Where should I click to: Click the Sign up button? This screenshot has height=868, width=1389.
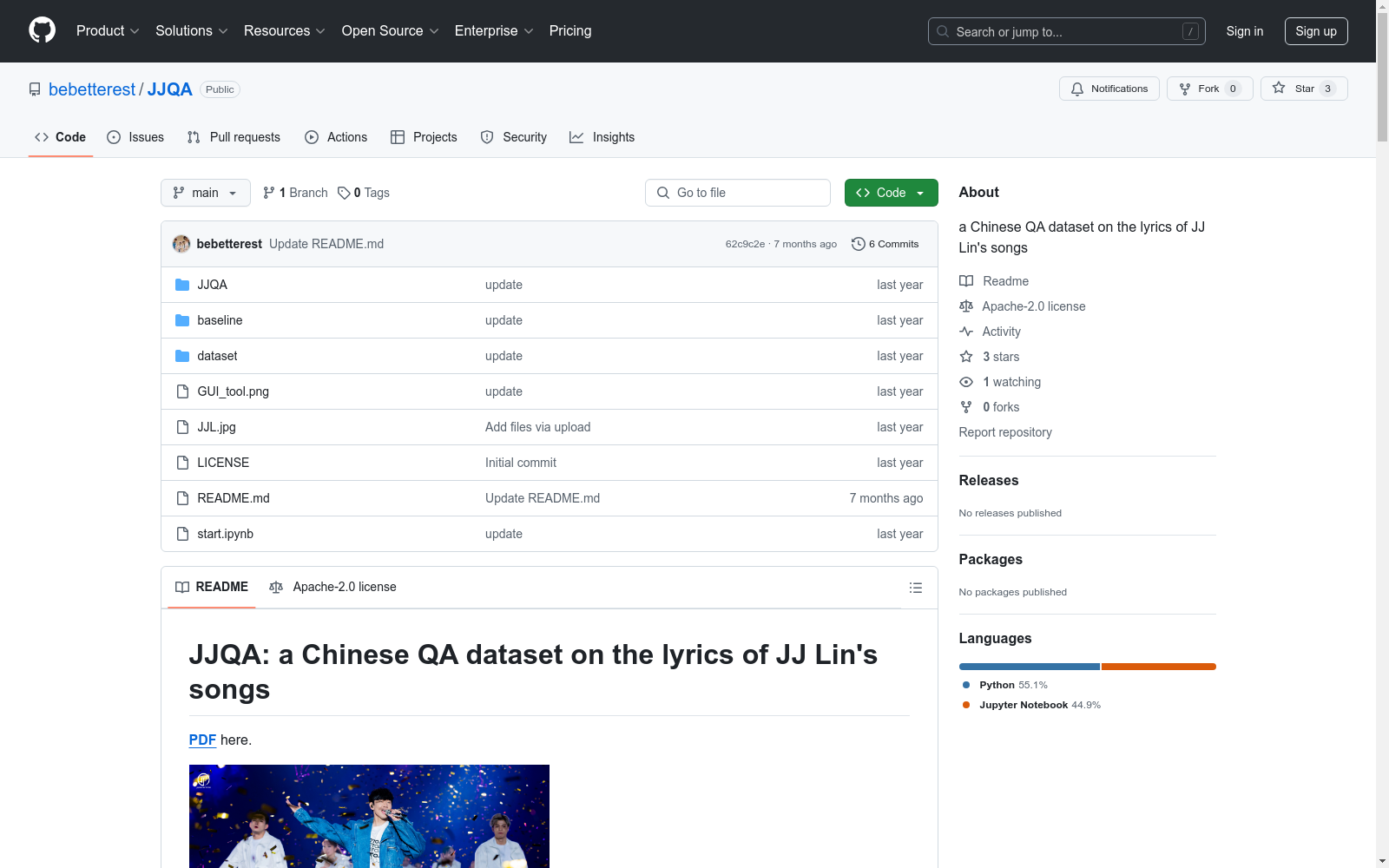point(1316,31)
